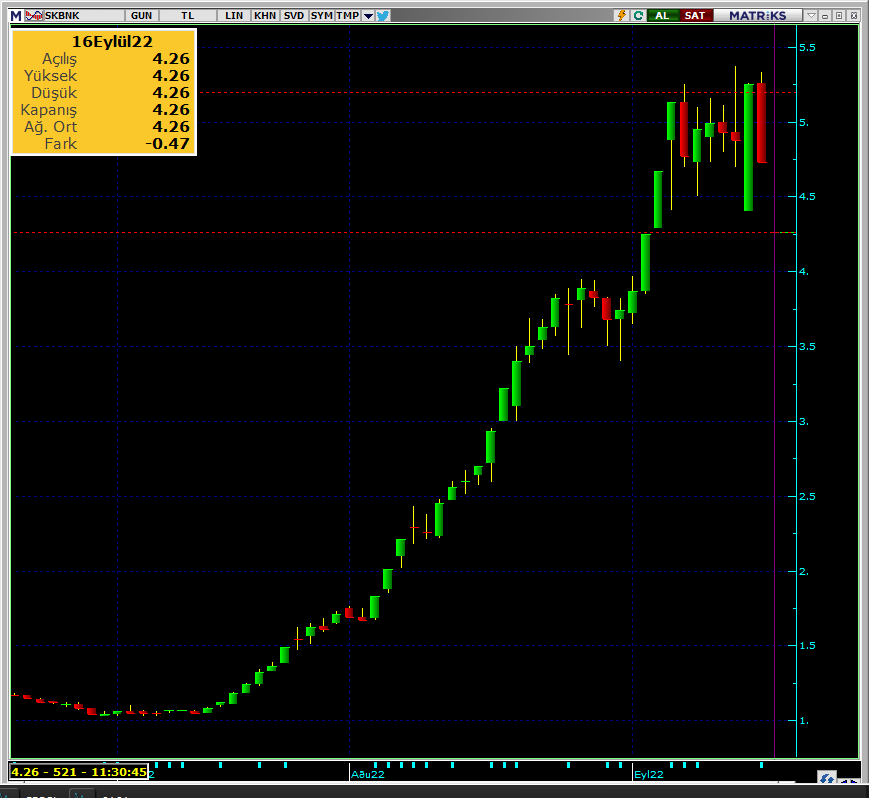Click the 5.5 price axis label

(807, 48)
